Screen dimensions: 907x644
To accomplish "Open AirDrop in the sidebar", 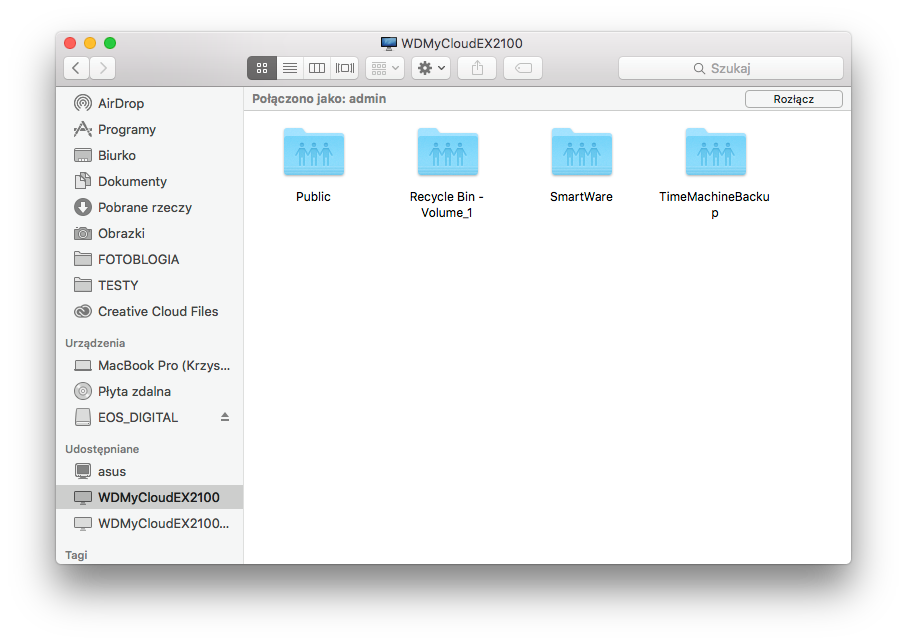I will pos(149,104).
